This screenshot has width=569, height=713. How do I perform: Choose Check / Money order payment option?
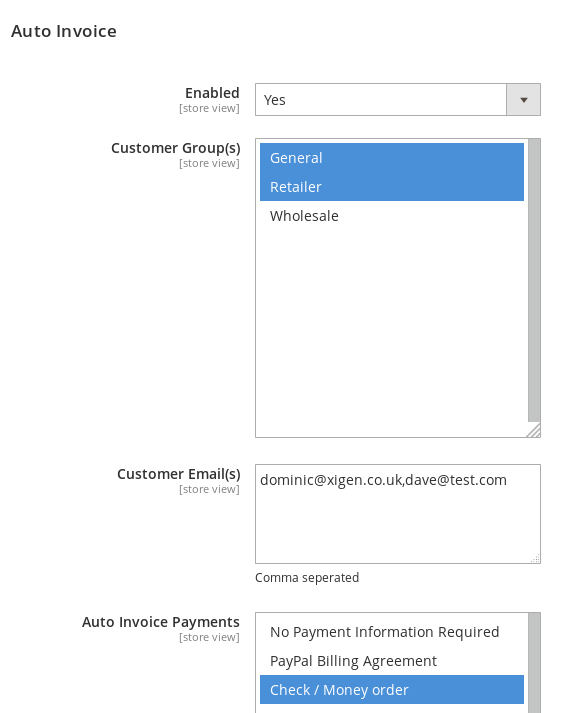(x=392, y=689)
